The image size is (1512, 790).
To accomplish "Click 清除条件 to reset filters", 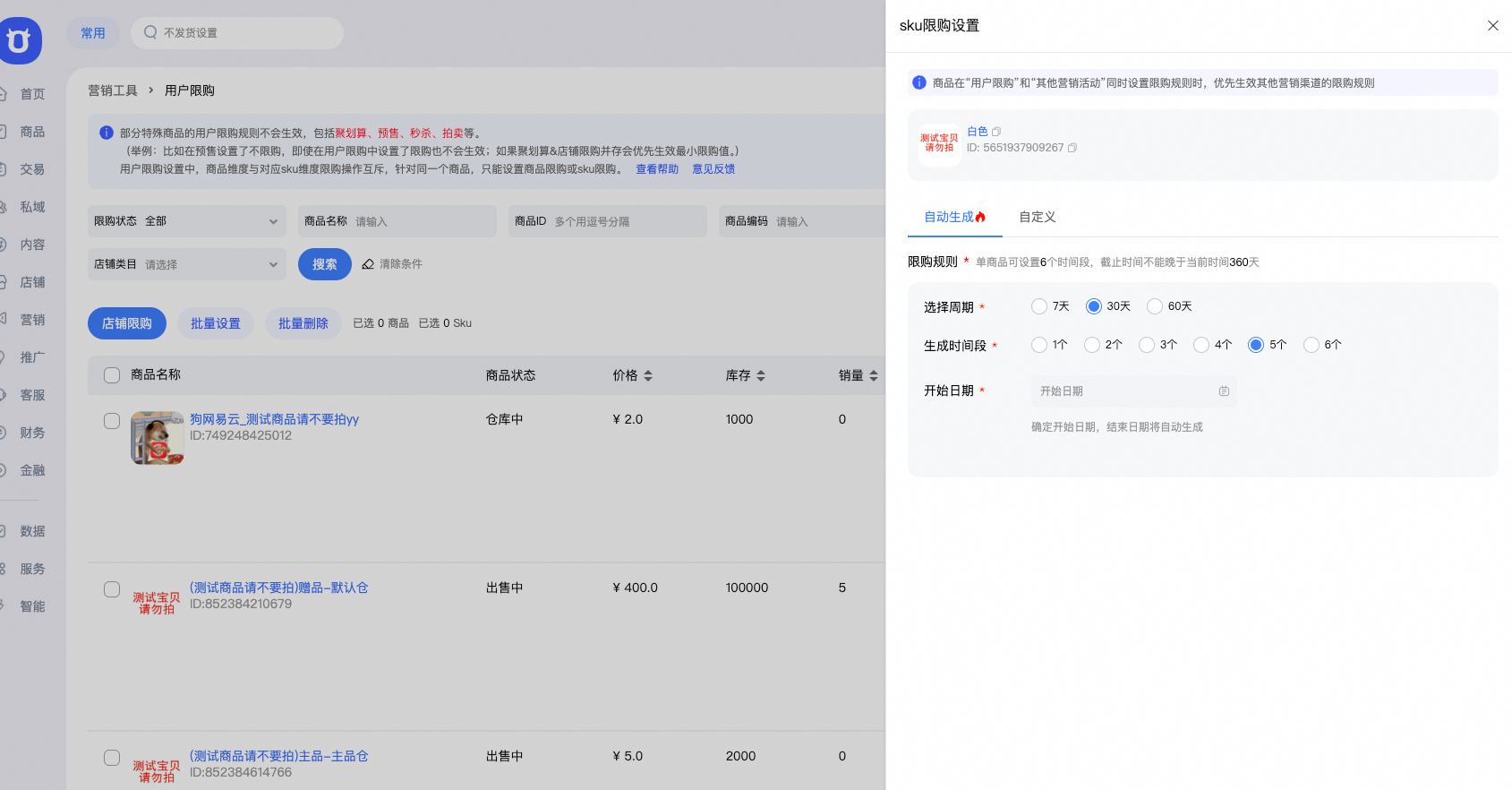I will (401, 264).
